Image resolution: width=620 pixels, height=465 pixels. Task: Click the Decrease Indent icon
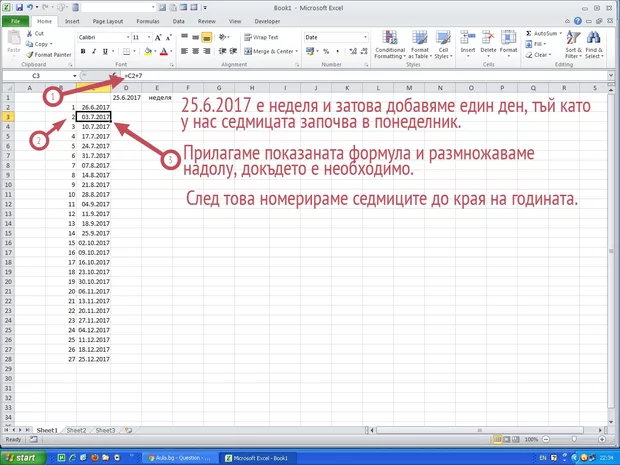tap(223, 51)
